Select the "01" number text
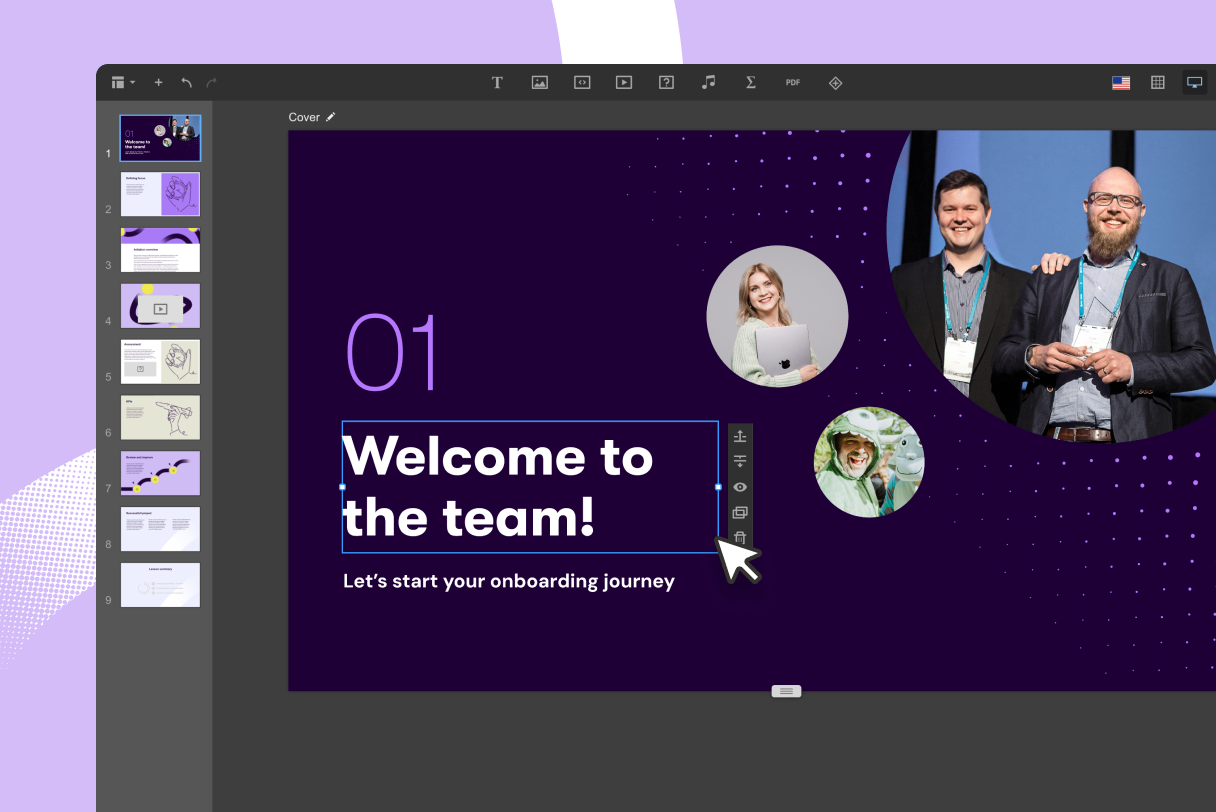 coord(392,352)
